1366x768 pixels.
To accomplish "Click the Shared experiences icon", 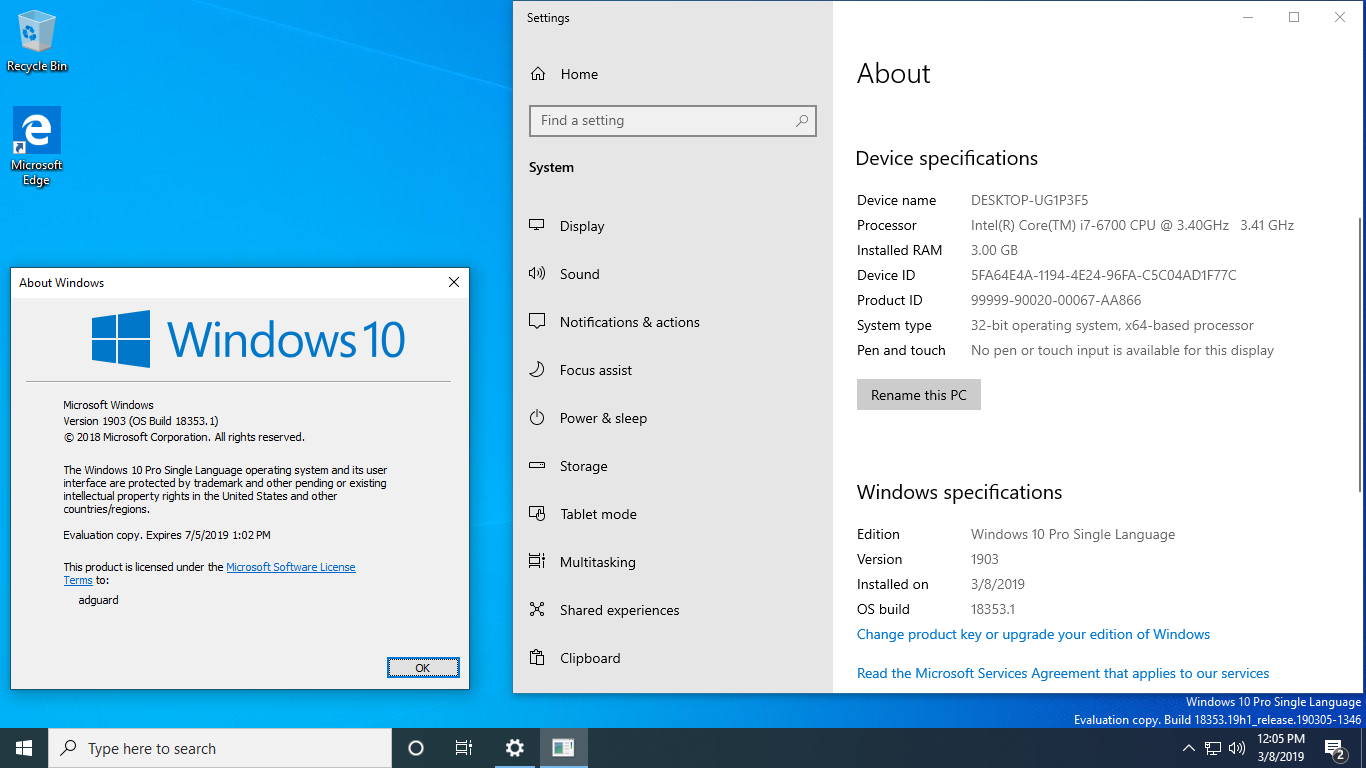I will coord(537,610).
